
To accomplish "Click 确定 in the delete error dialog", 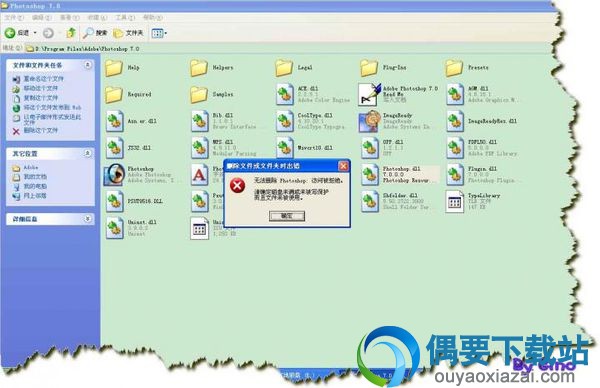I will (287, 216).
